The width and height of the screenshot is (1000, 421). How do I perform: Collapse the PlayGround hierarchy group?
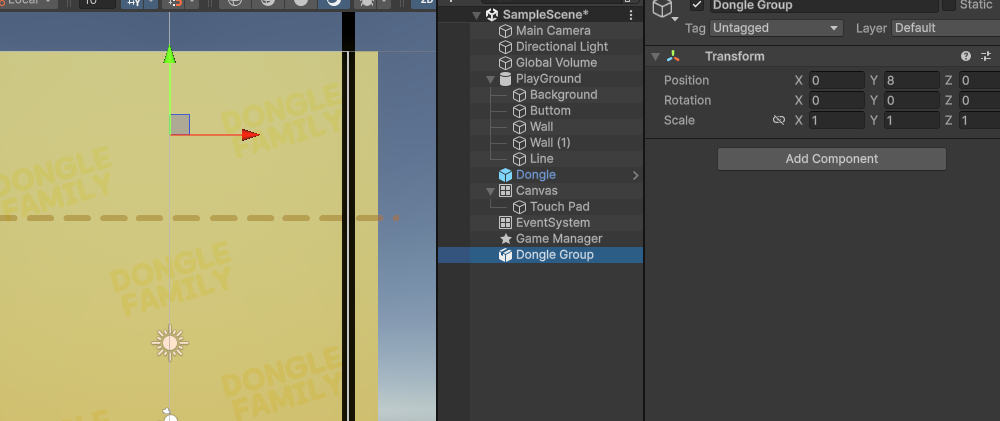[490, 79]
